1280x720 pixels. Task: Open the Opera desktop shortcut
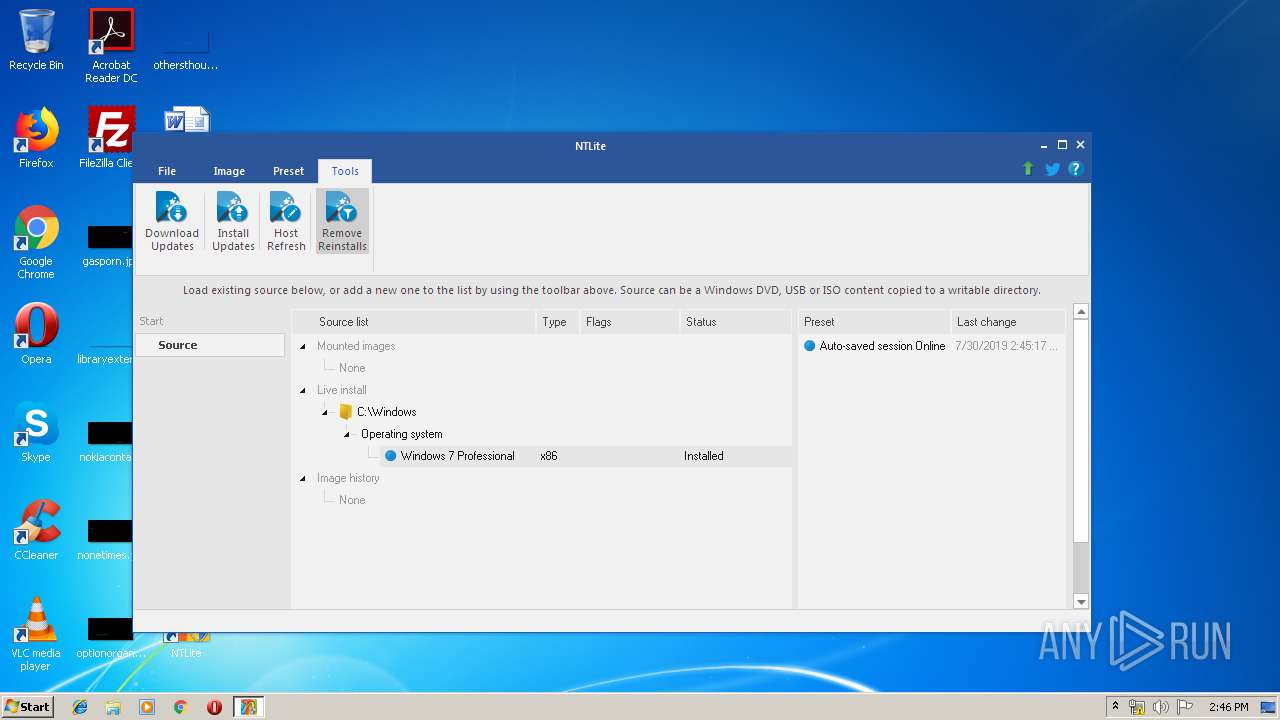tap(36, 334)
